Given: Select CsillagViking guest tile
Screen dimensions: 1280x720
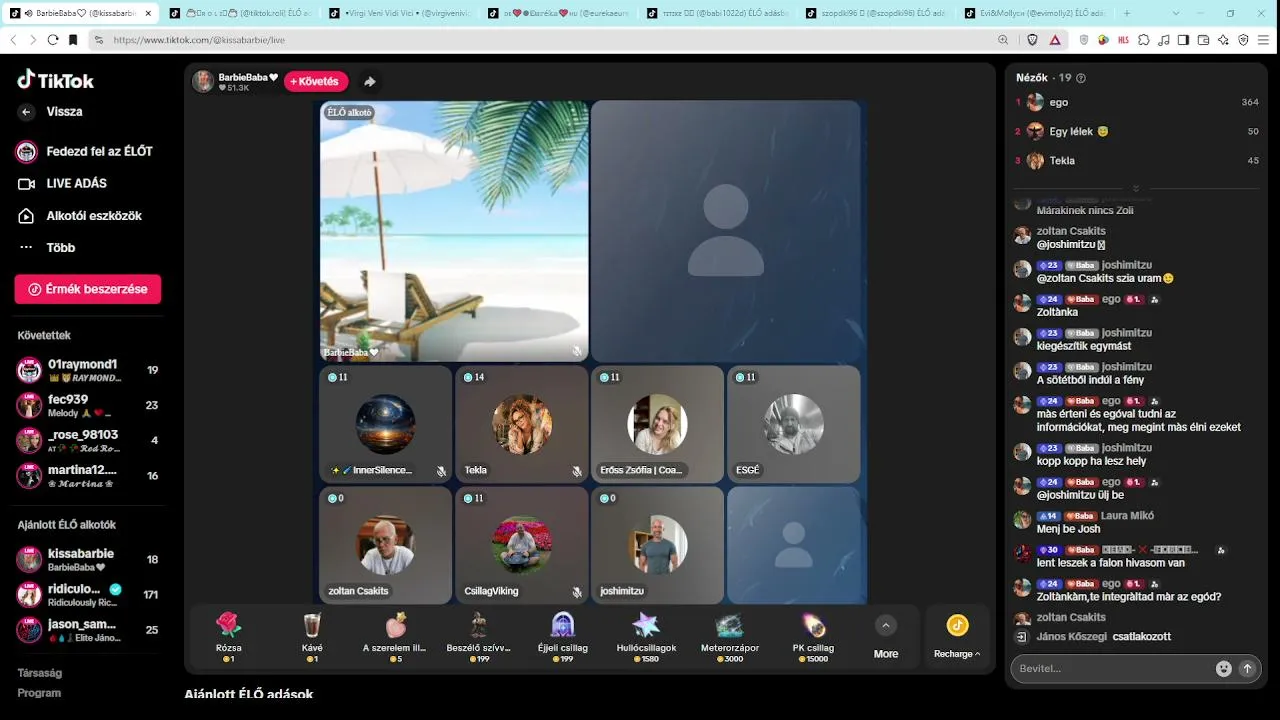Looking at the screenshot, I should coord(522,545).
